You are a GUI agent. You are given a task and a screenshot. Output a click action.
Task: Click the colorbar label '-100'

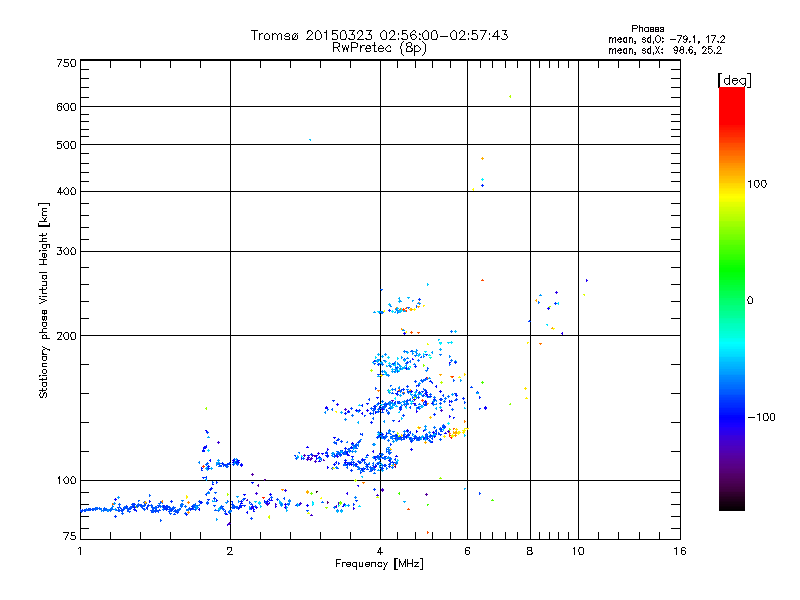pos(761,417)
